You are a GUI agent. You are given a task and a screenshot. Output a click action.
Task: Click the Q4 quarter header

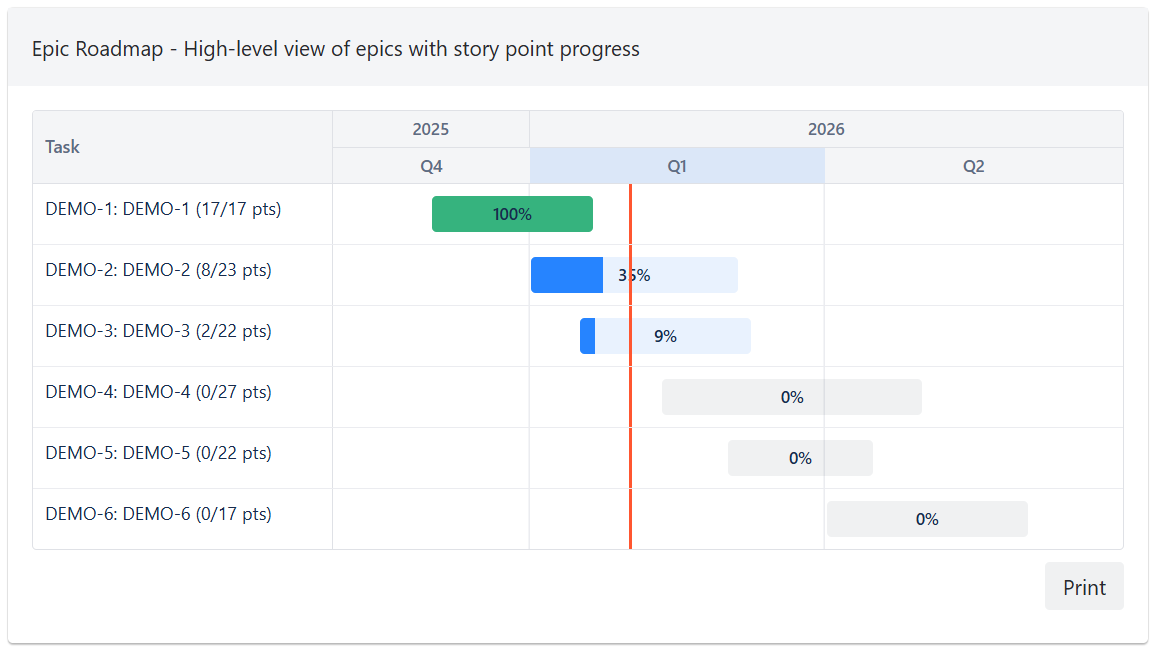point(431,166)
